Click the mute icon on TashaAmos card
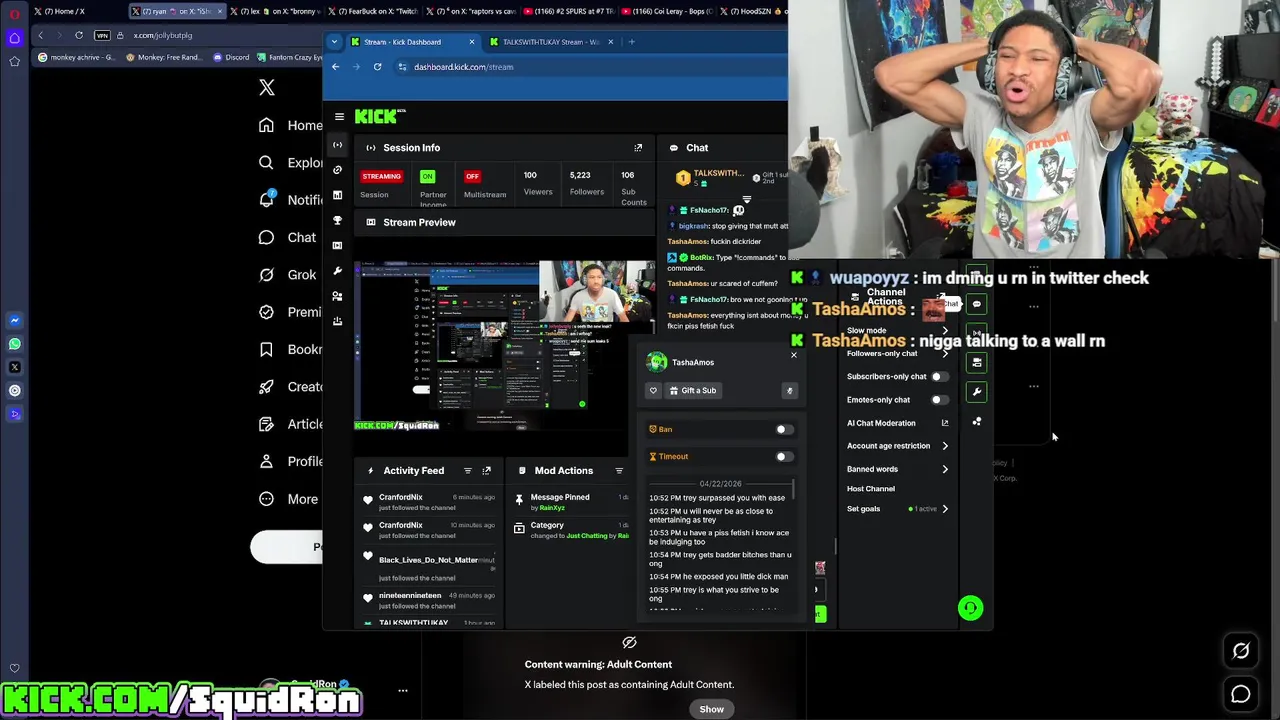Viewport: 1280px width, 720px height. coord(789,391)
